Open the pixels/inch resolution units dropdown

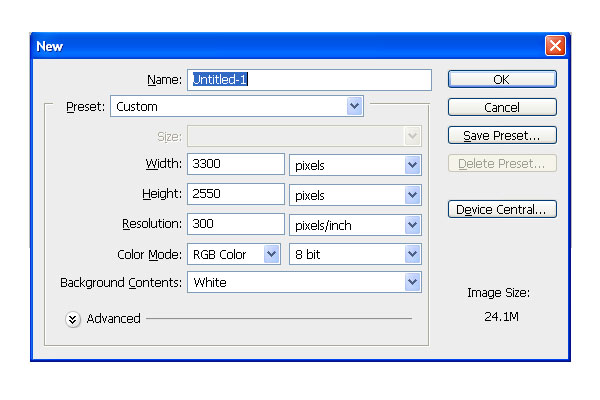coord(355,224)
